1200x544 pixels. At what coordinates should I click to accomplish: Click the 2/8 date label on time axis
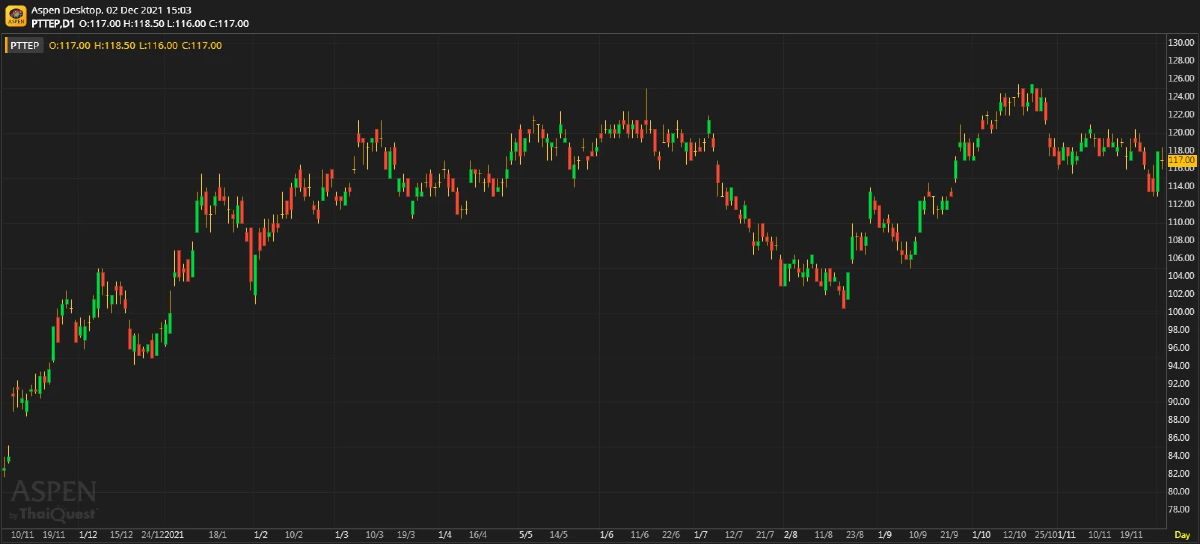(x=791, y=535)
